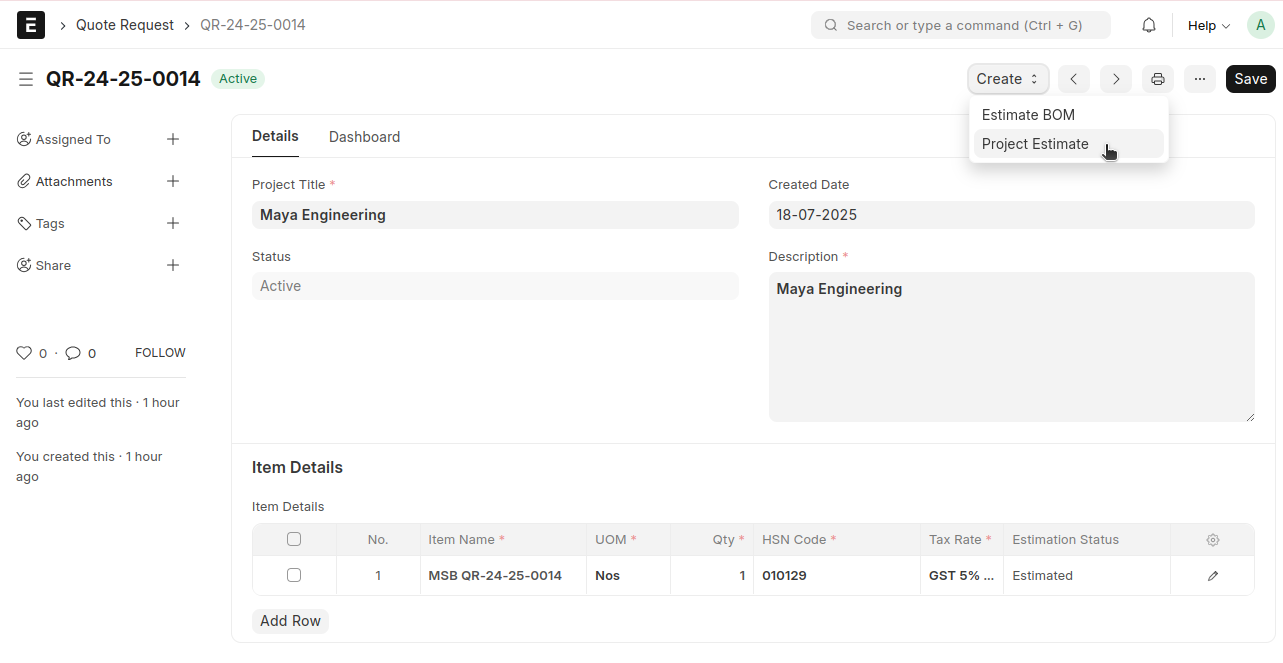Click the heart like icon

24,353
